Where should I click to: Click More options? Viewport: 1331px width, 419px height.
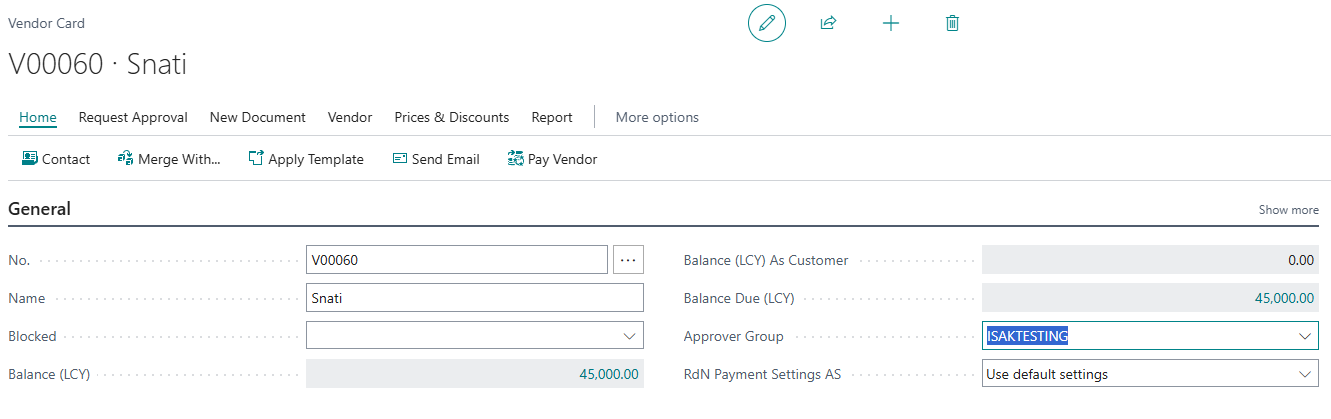(657, 117)
